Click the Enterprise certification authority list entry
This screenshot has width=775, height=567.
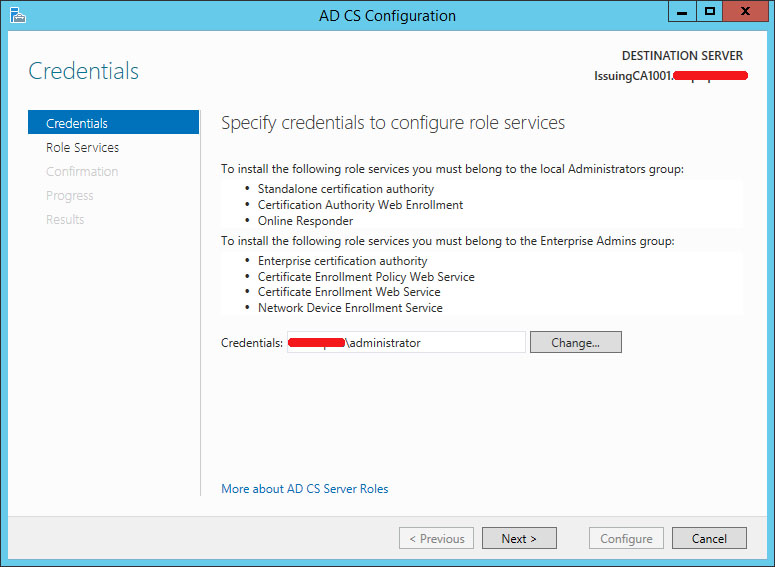[x=342, y=261]
